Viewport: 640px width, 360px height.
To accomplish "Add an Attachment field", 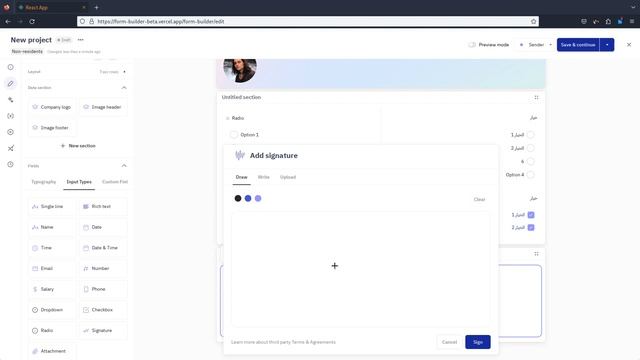I will (x=51, y=351).
